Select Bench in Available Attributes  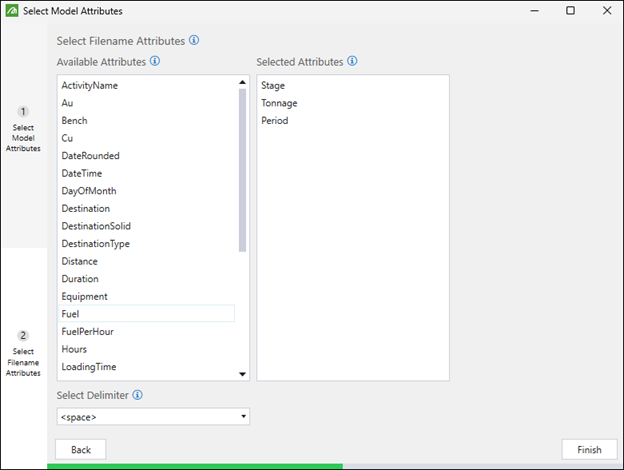pos(146,121)
